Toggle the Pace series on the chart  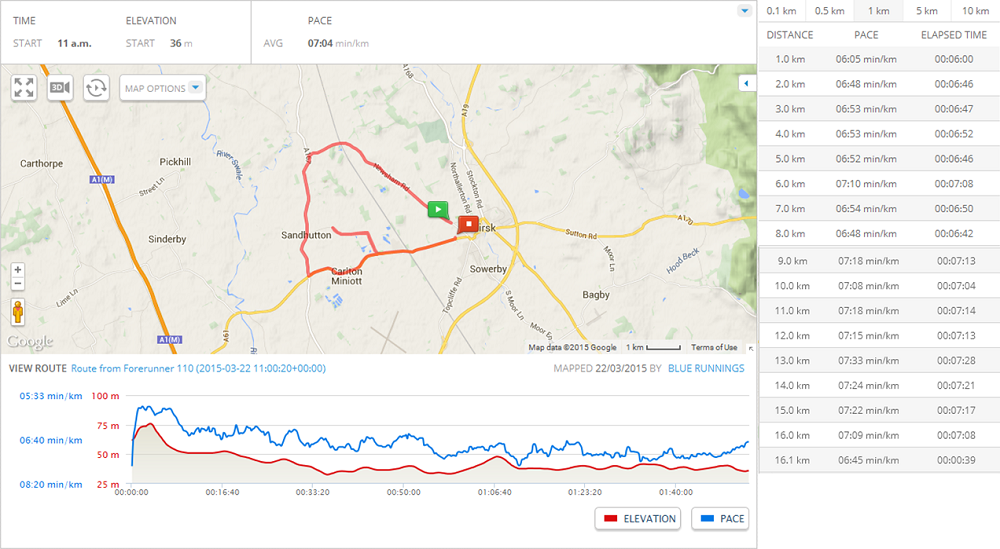point(720,519)
